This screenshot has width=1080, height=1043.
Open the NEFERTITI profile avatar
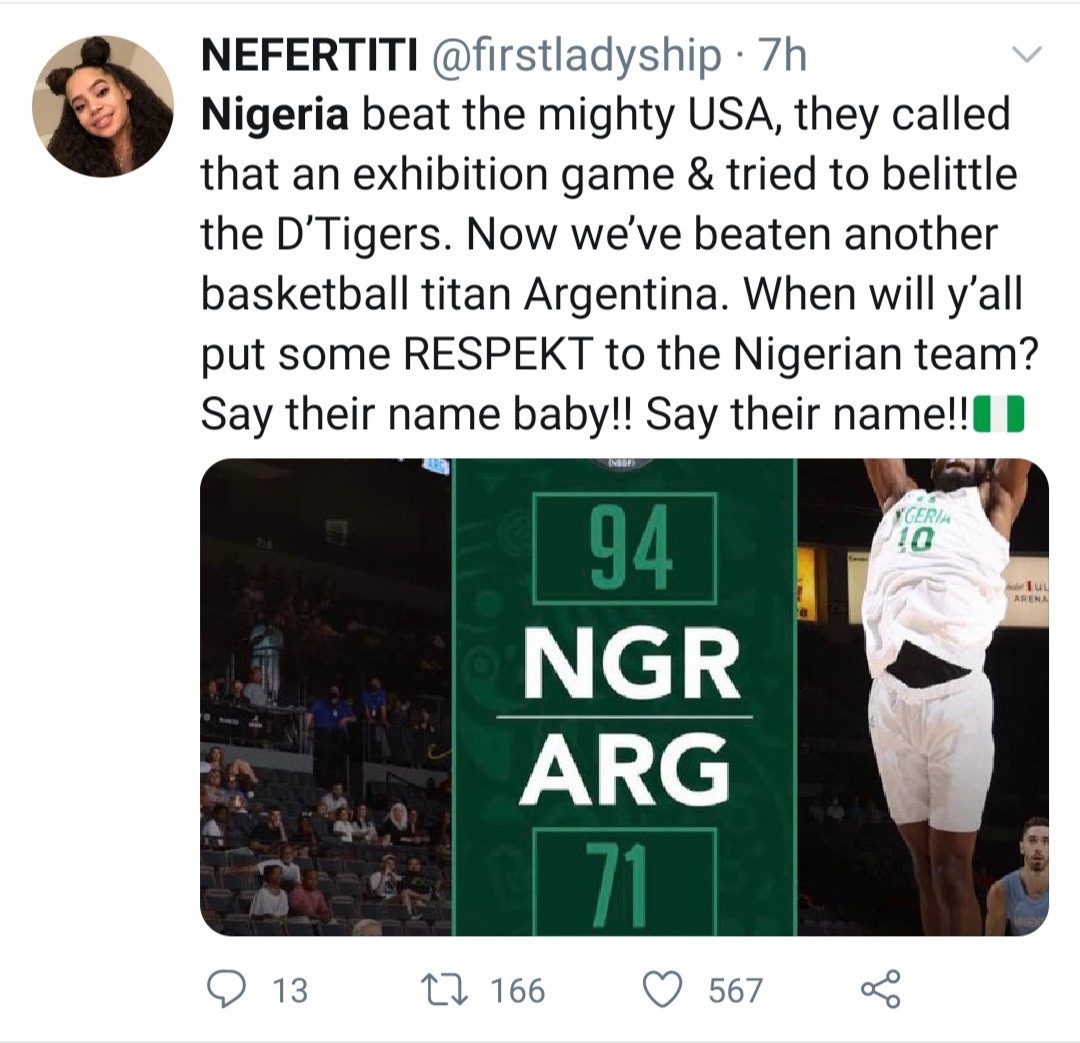pos(103,106)
